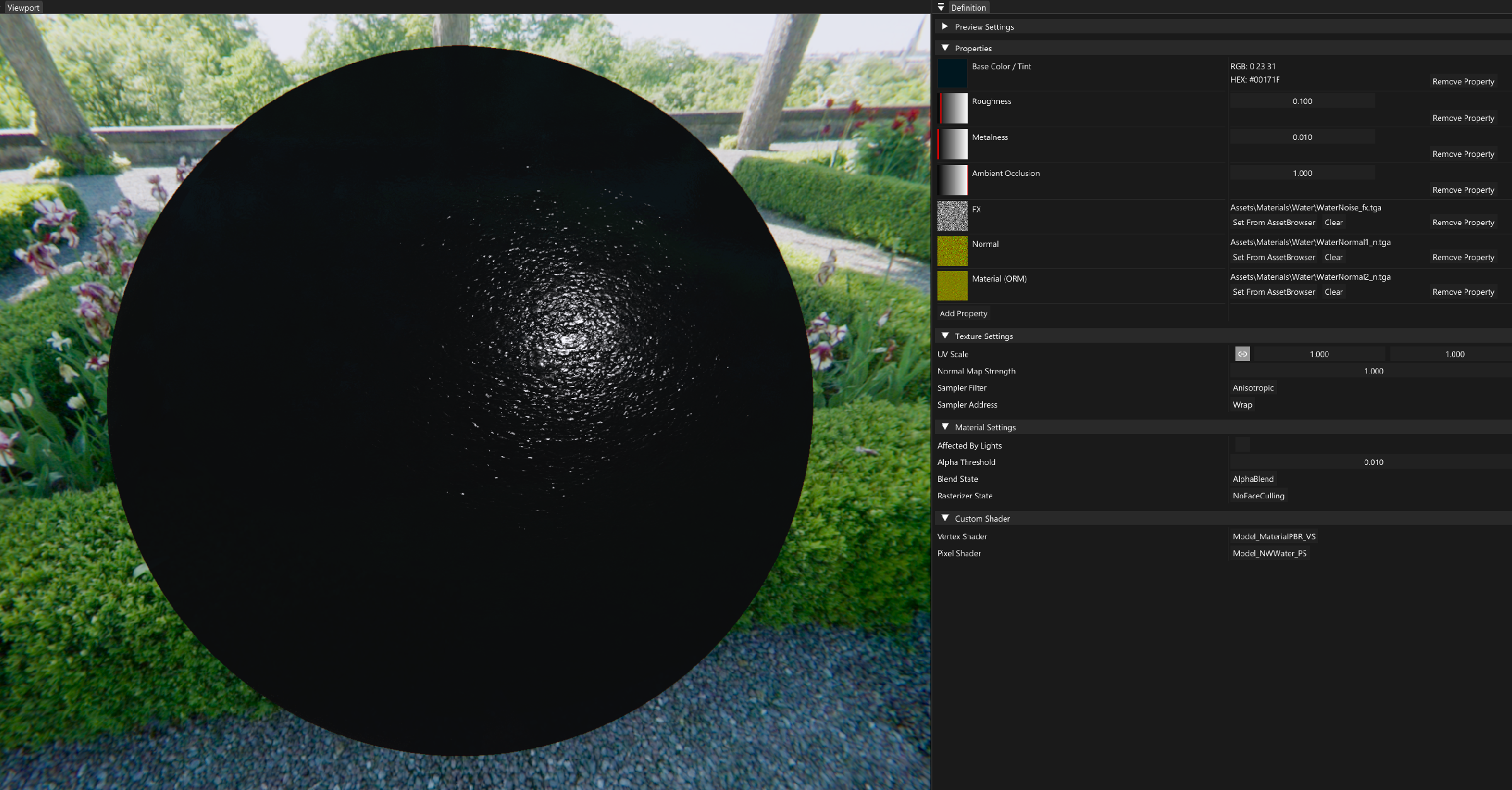Click the Normal map texture preview icon
The height and width of the screenshot is (790, 1512).
(952, 251)
